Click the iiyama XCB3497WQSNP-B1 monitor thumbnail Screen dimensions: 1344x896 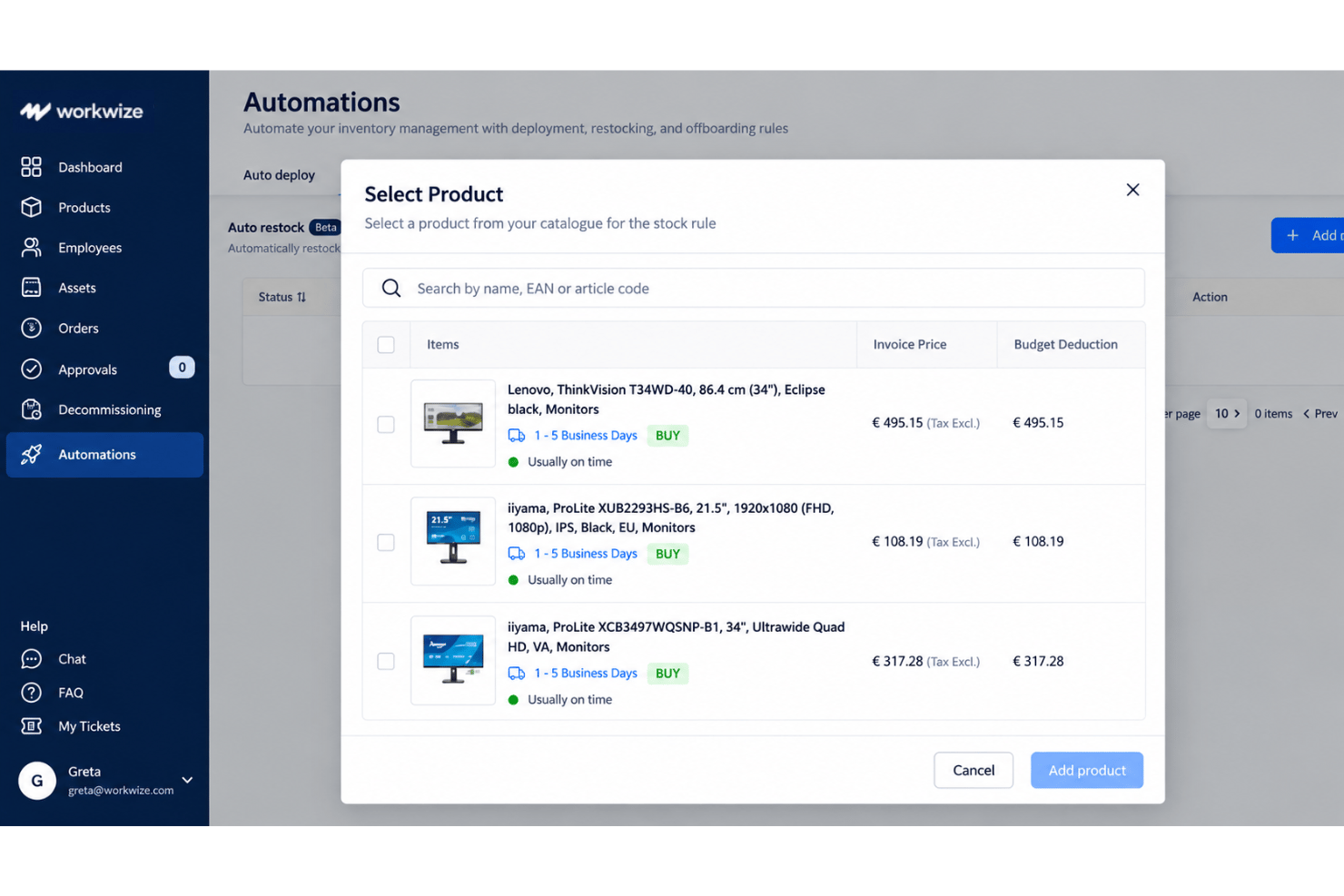point(453,661)
